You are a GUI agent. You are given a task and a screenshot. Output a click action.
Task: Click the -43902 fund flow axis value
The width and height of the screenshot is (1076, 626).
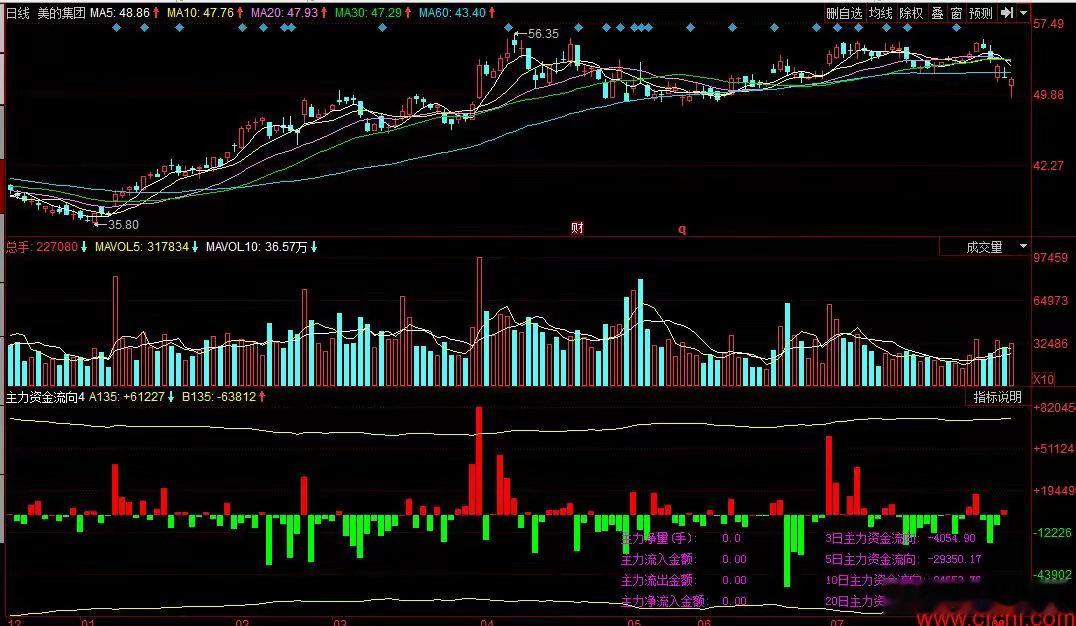(x=1053, y=575)
